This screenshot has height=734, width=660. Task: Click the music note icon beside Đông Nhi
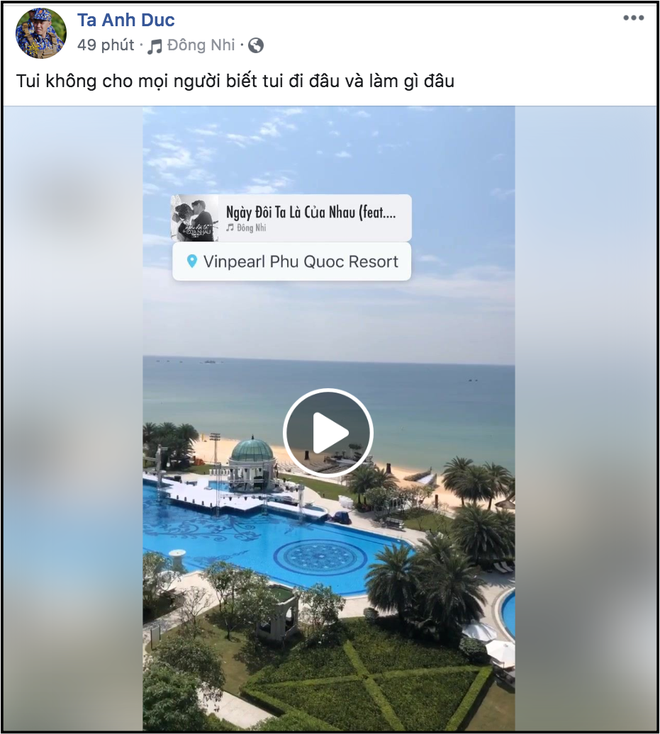coord(154,46)
